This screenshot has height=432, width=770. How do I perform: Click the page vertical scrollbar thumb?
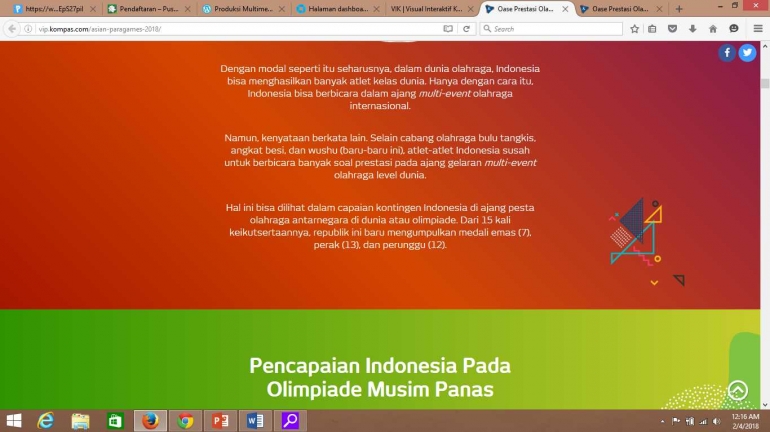click(x=765, y=82)
